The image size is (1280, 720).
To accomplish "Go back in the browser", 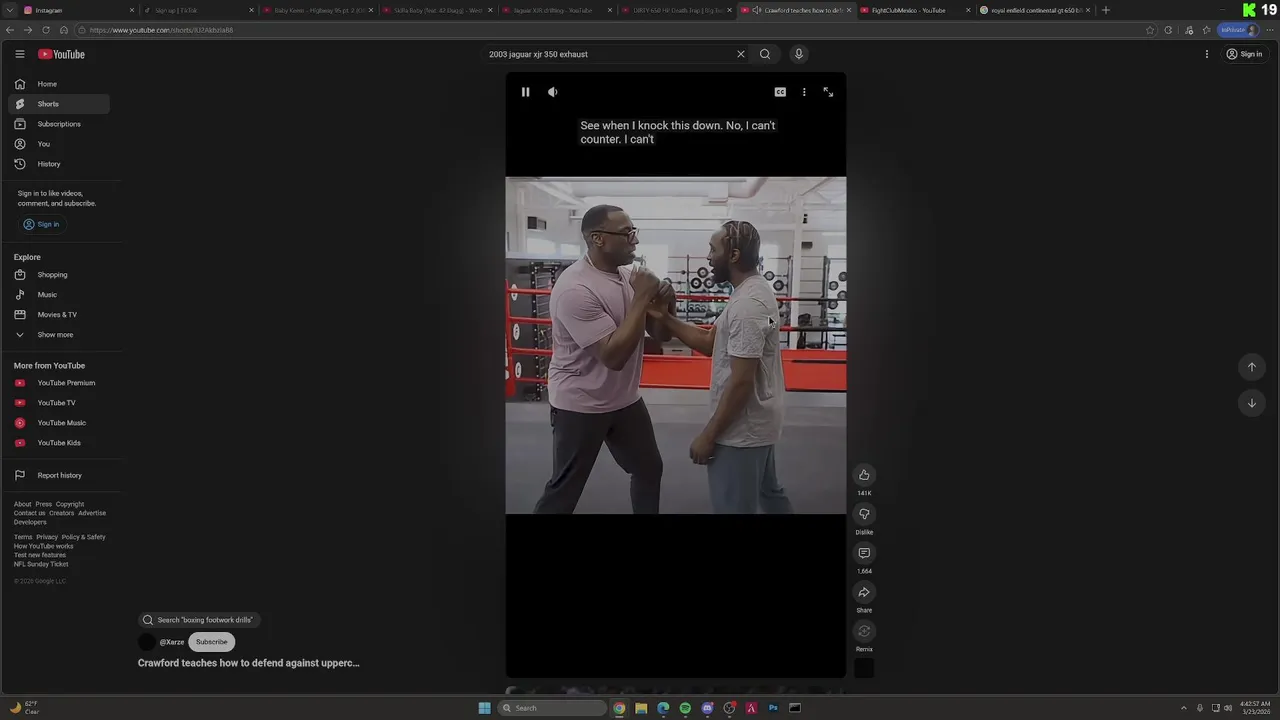I will click(10, 30).
